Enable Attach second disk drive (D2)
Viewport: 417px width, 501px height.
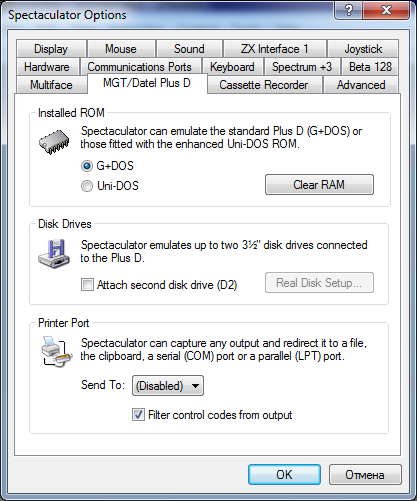pyautogui.click(x=87, y=285)
